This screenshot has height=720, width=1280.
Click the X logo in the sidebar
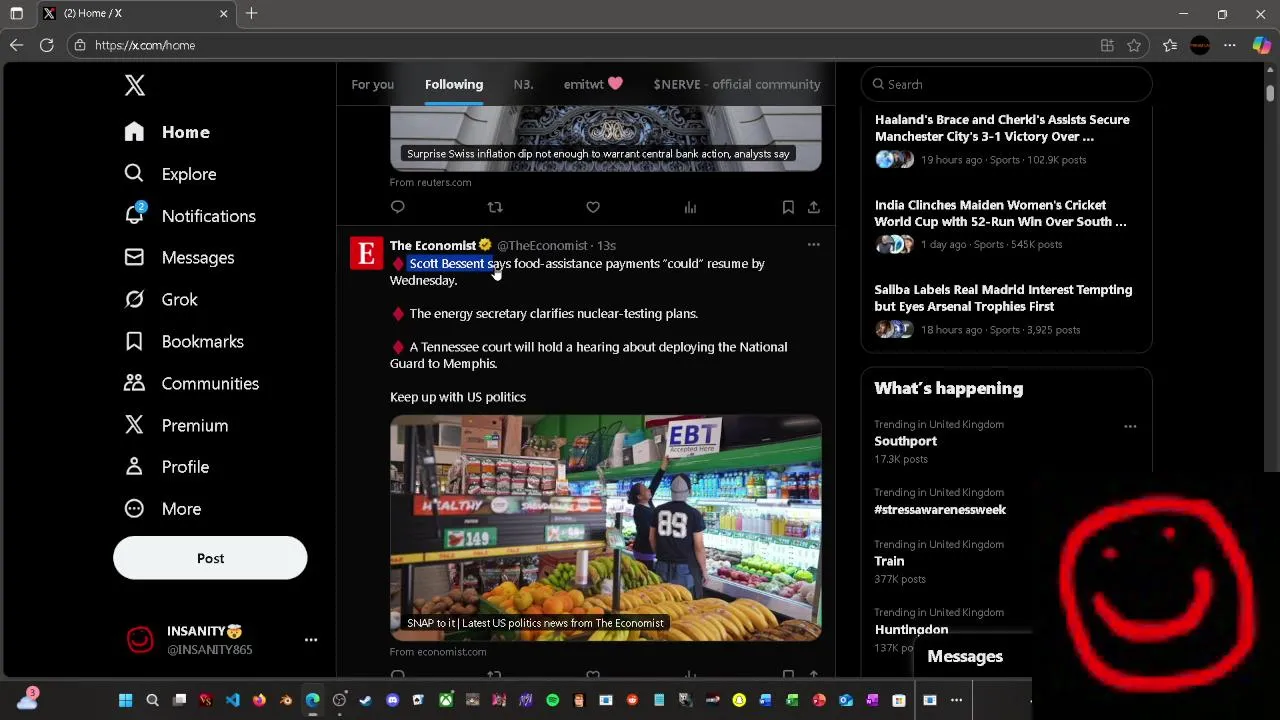[135, 85]
